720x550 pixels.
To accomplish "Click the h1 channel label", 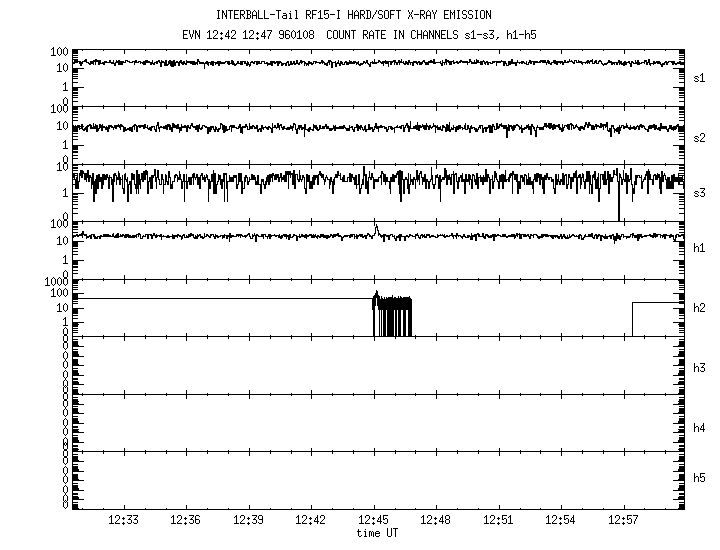I will pyautogui.click(x=700, y=248).
